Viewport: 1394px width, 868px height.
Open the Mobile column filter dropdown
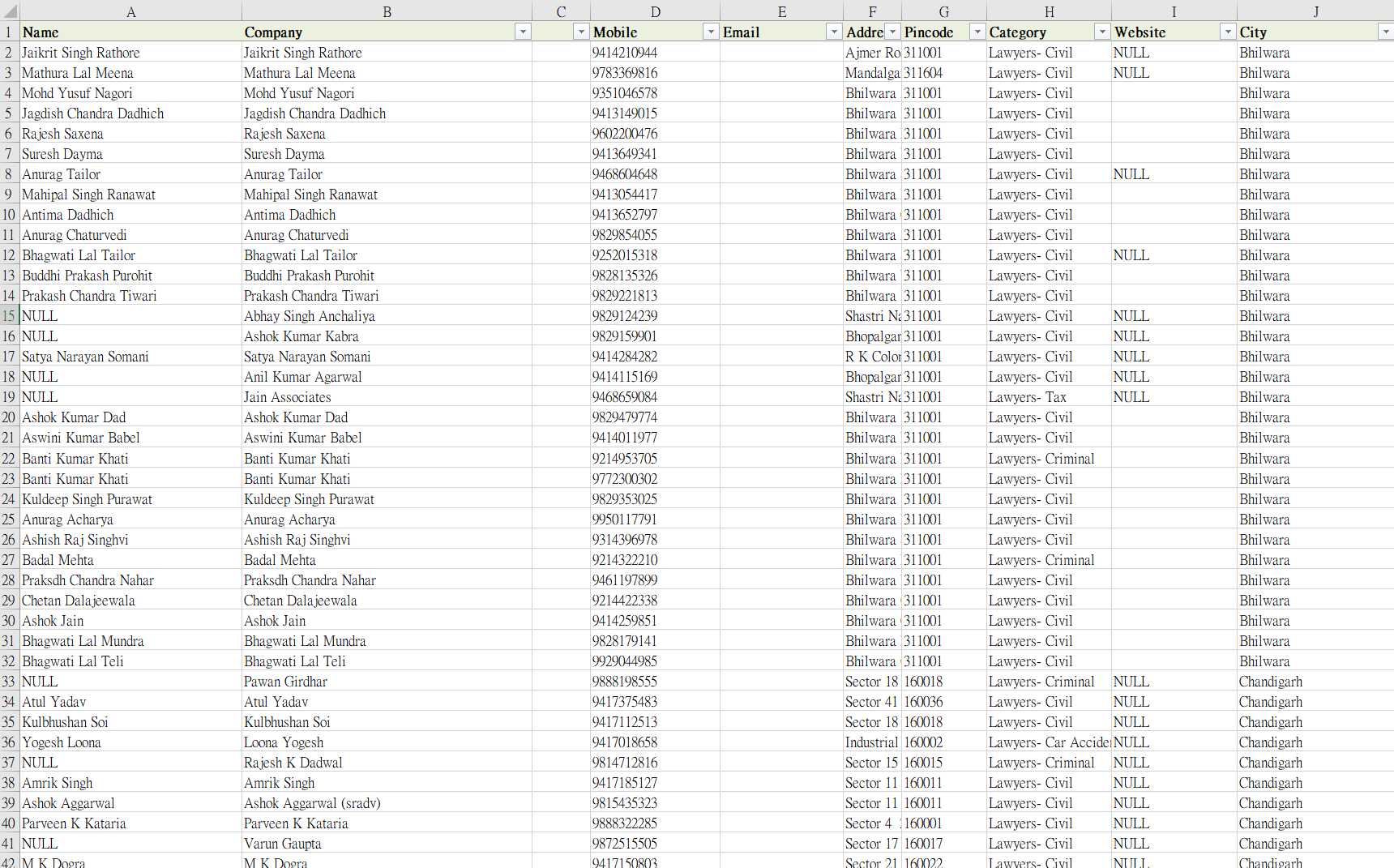pyautogui.click(x=711, y=32)
